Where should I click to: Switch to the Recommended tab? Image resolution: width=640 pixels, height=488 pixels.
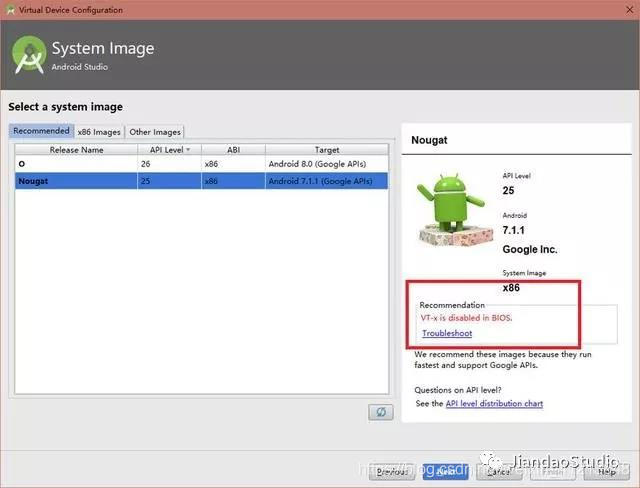click(41, 131)
